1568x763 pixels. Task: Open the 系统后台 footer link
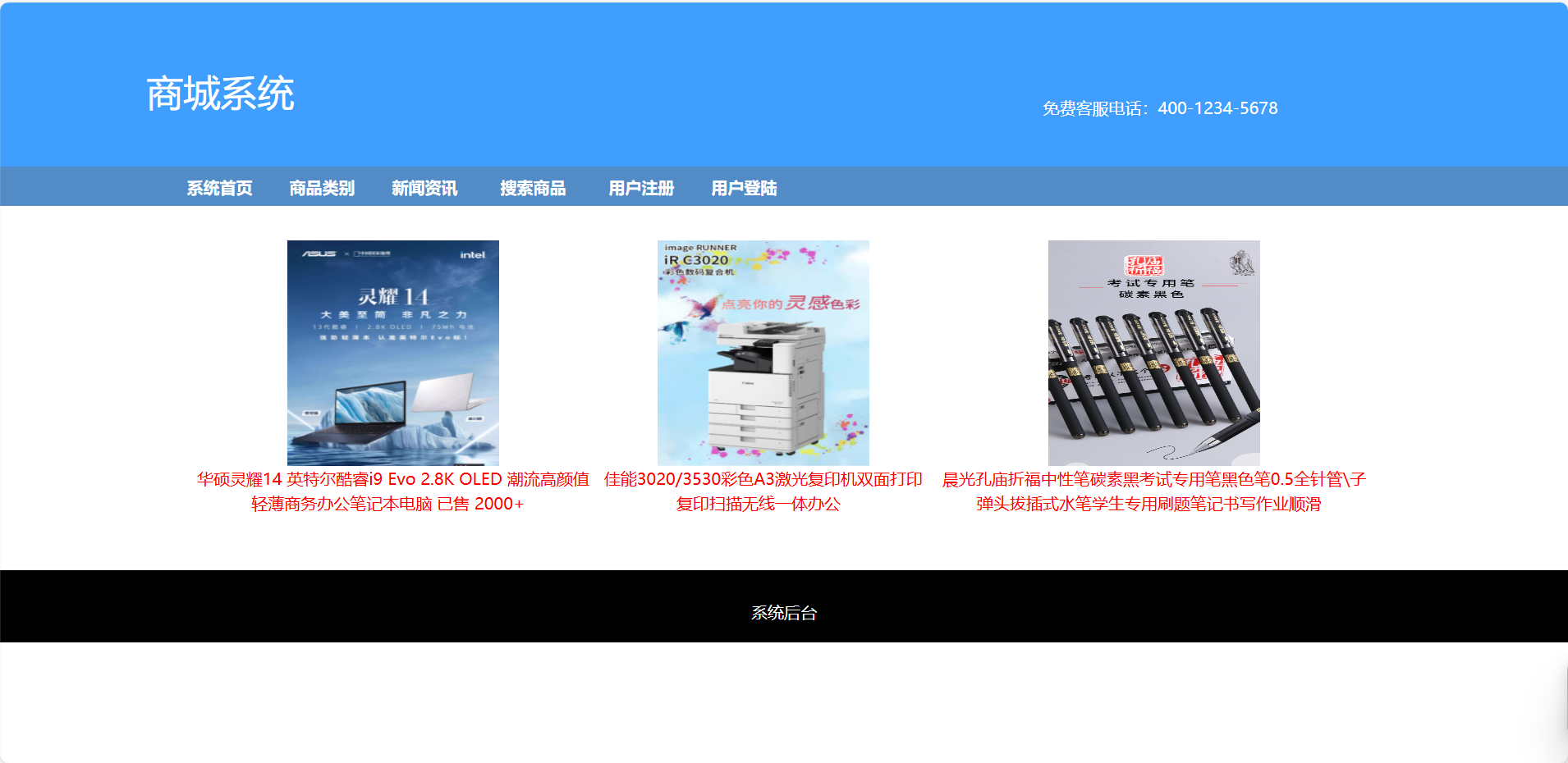(784, 613)
